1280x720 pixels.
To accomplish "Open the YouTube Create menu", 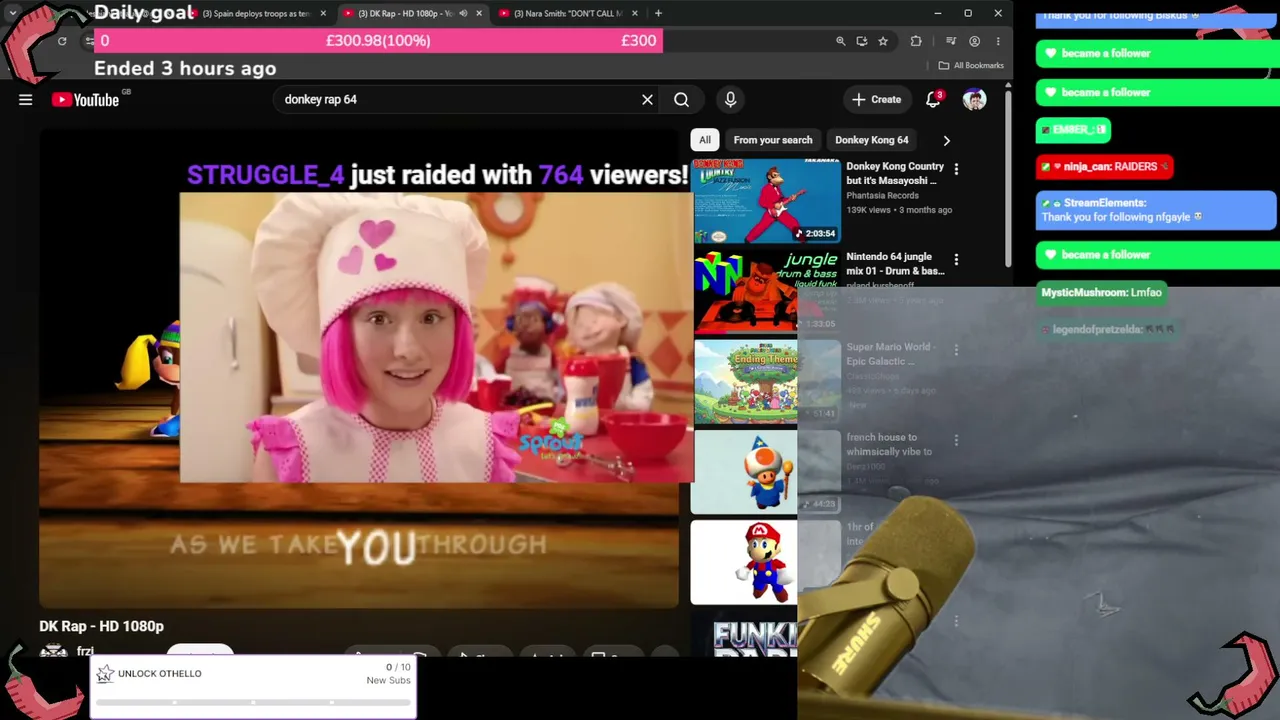I will coord(876,99).
